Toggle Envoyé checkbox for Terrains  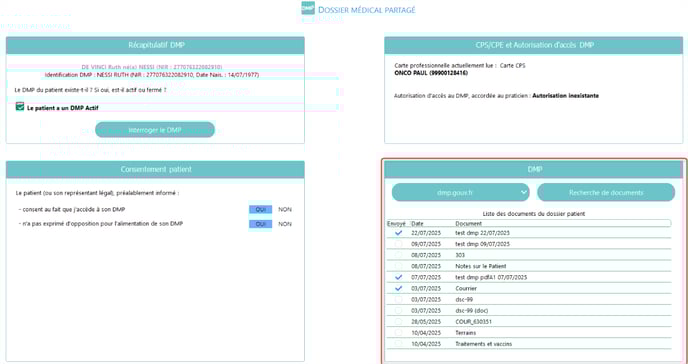[x=398, y=333]
